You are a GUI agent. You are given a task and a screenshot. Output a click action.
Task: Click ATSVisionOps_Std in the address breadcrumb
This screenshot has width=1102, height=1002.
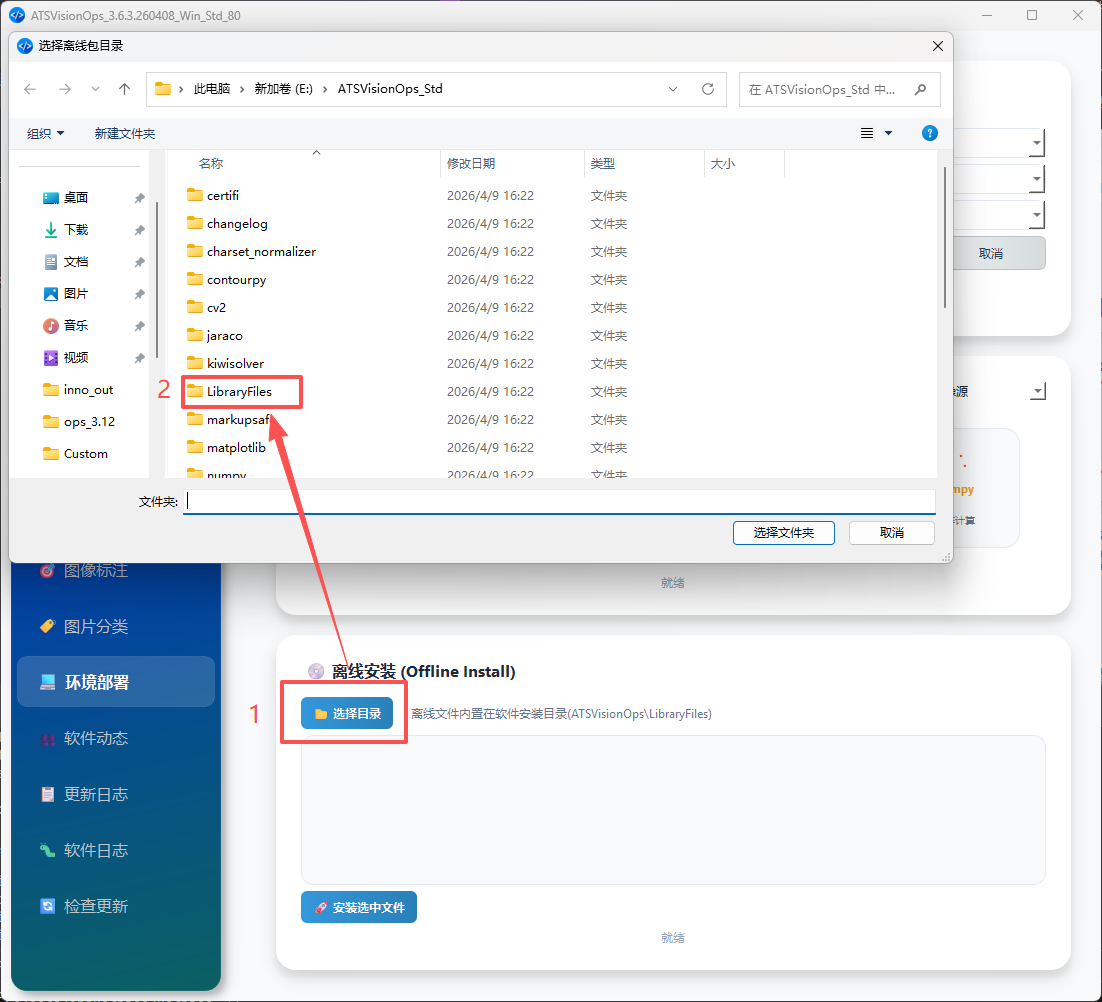[390, 89]
